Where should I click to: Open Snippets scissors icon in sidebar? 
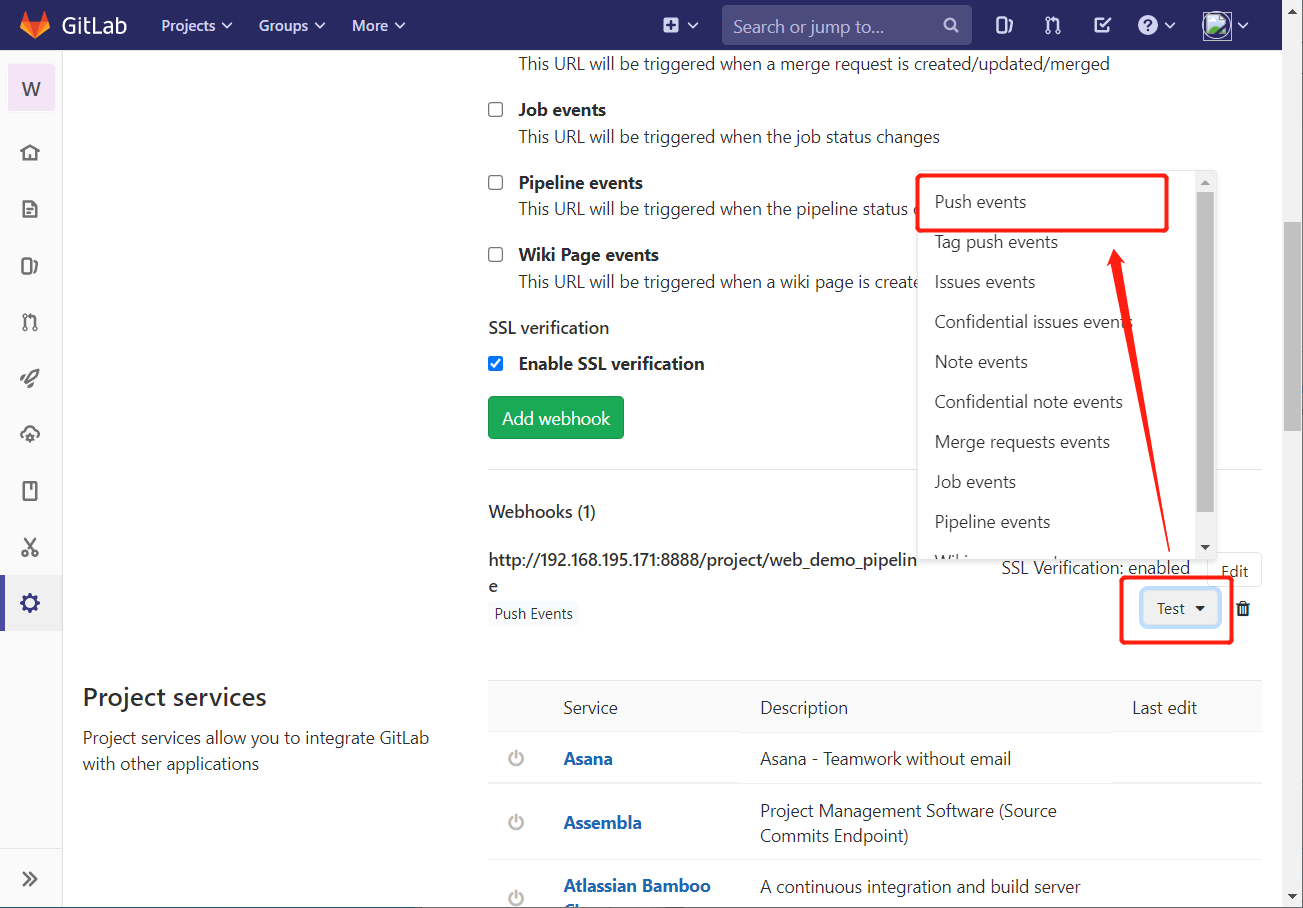(x=30, y=547)
